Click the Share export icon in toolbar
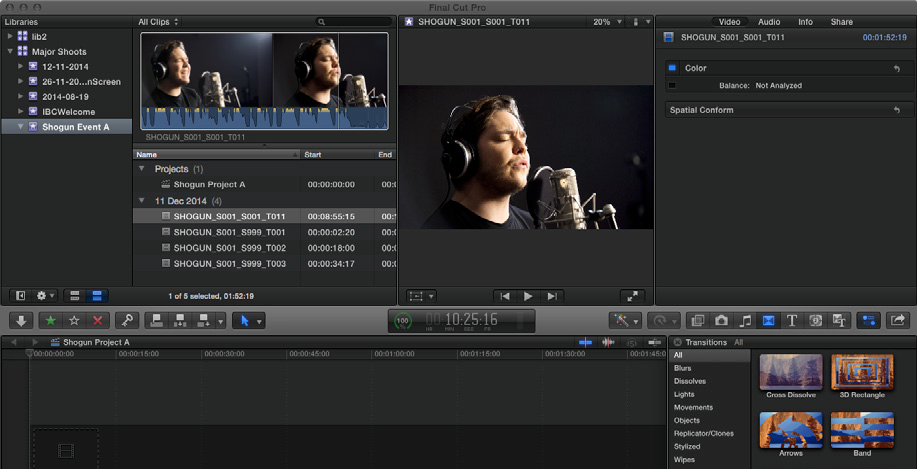This screenshot has height=469, width=917. 897,320
